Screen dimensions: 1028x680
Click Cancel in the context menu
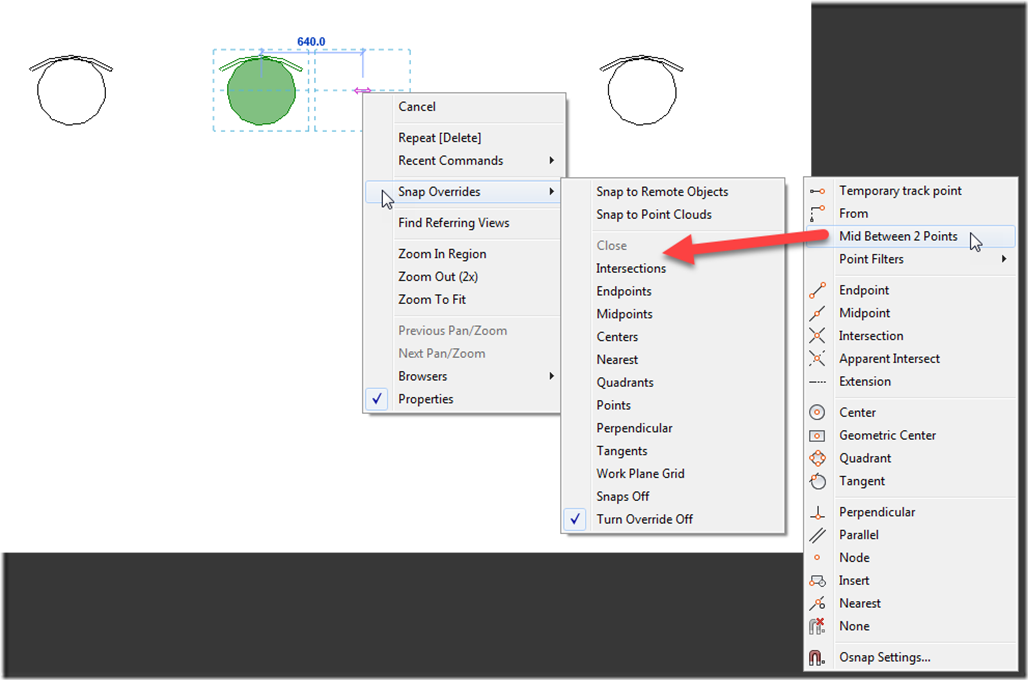pos(417,107)
